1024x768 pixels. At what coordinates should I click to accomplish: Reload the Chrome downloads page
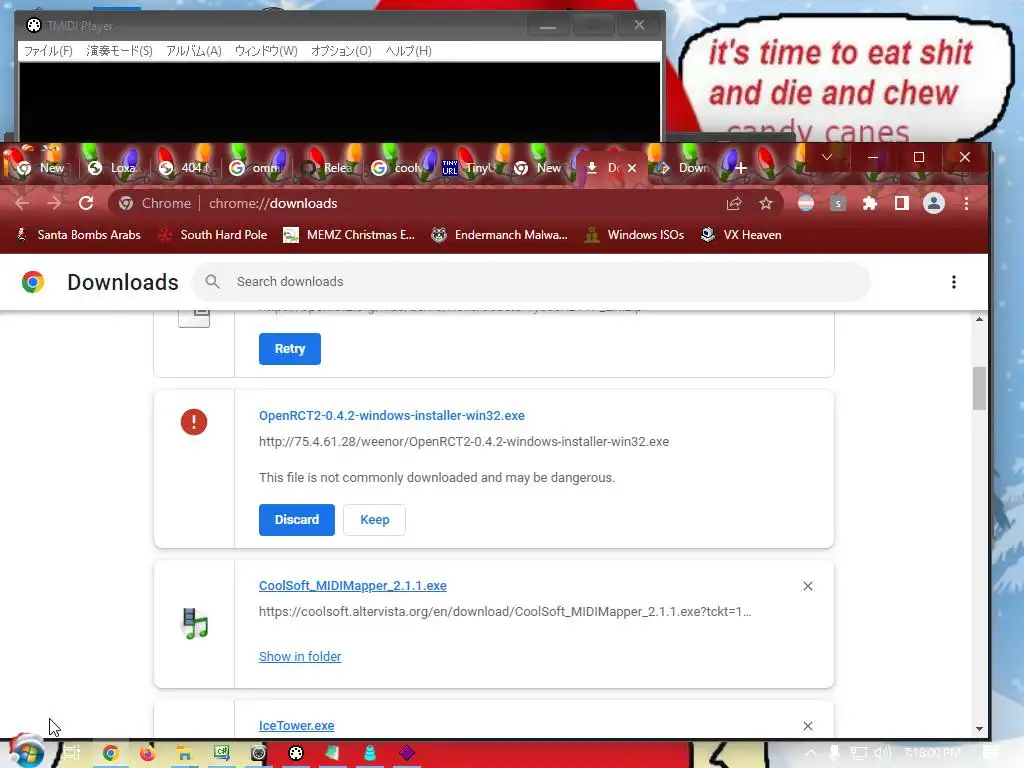[x=86, y=203]
